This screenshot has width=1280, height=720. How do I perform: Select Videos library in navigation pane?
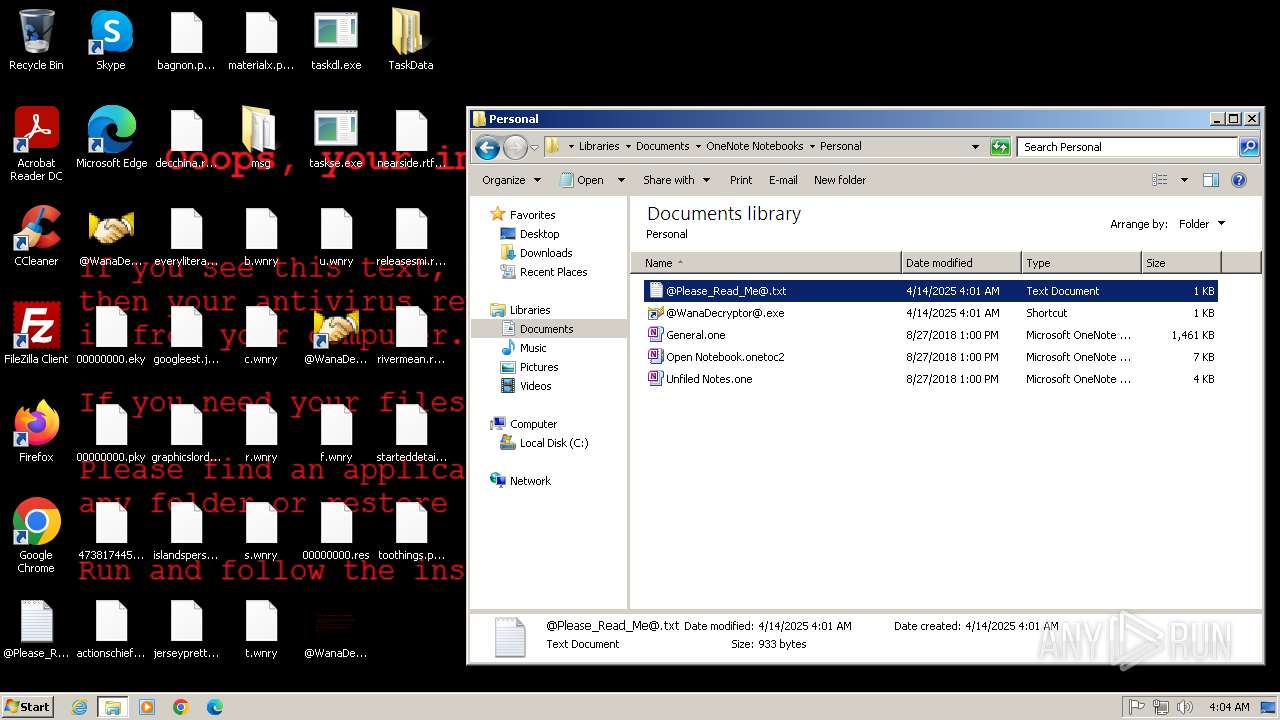(x=535, y=386)
